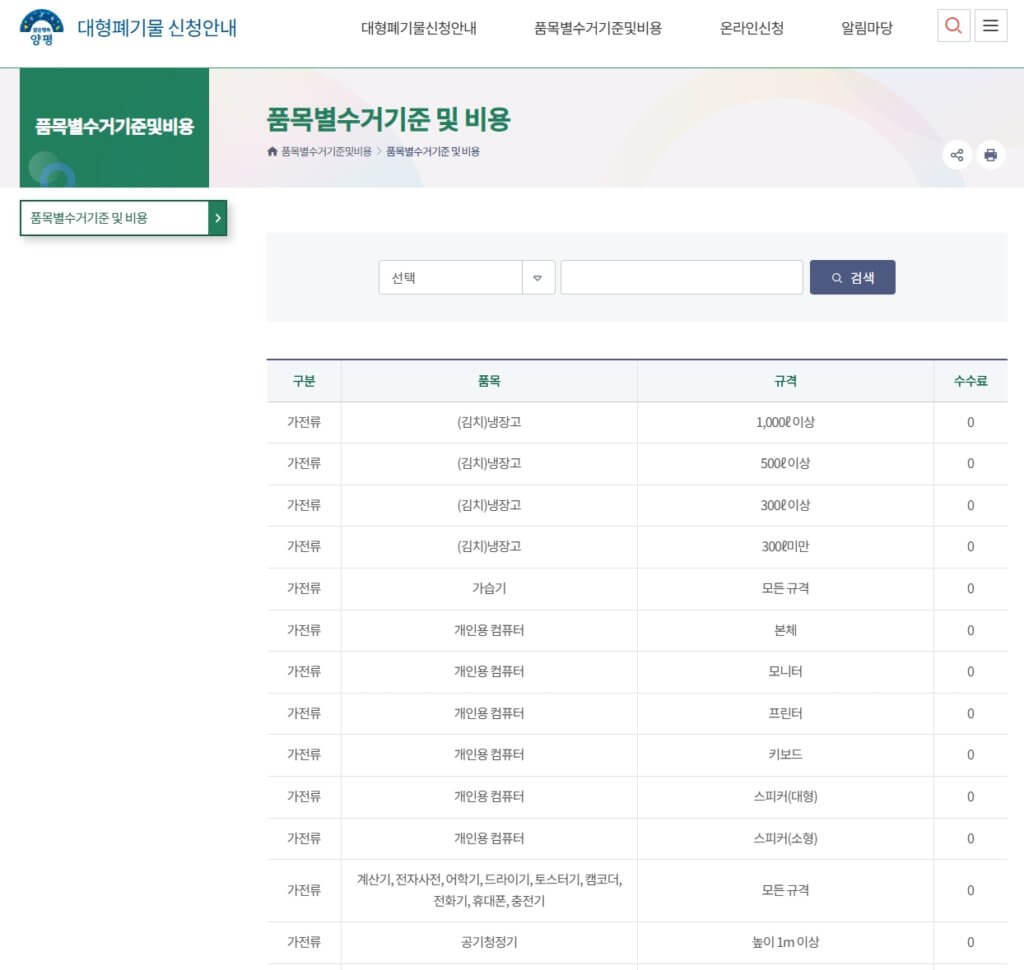The width and height of the screenshot is (1024, 970).
Task: Click the final breadcrumb 품목별수거기준 및 비용
Action: [x=432, y=152]
